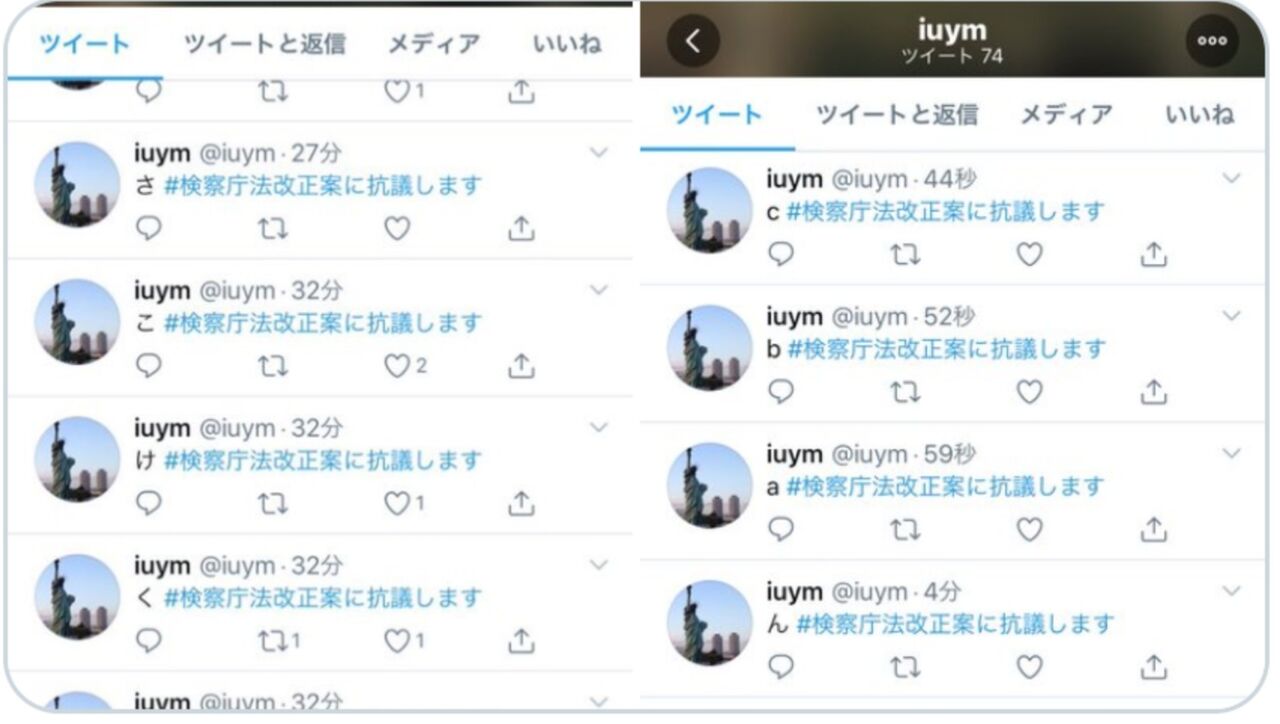Switch to the メディア tab on right profile

pyautogui.click(x=1066, y=115)
